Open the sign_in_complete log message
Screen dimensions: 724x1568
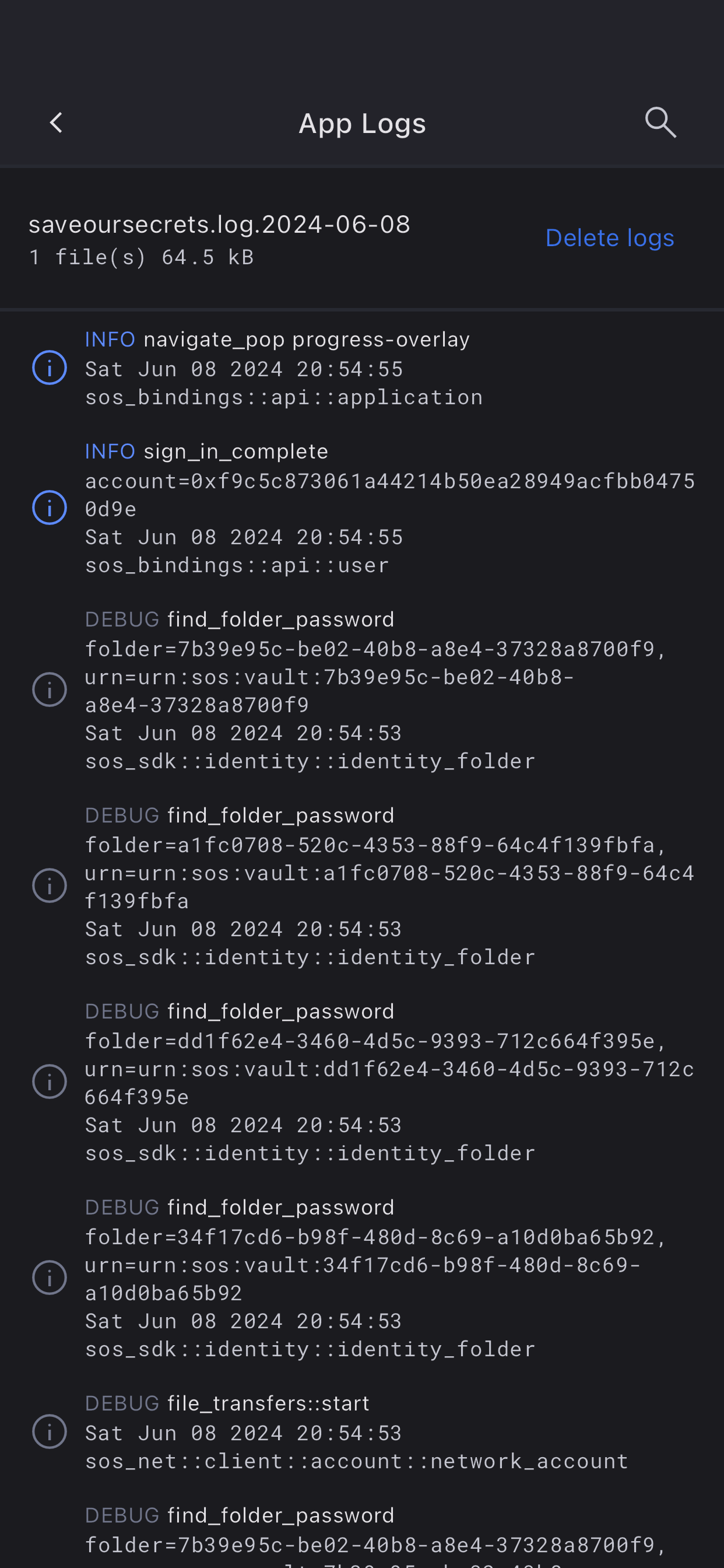click(x=236, y=452)
